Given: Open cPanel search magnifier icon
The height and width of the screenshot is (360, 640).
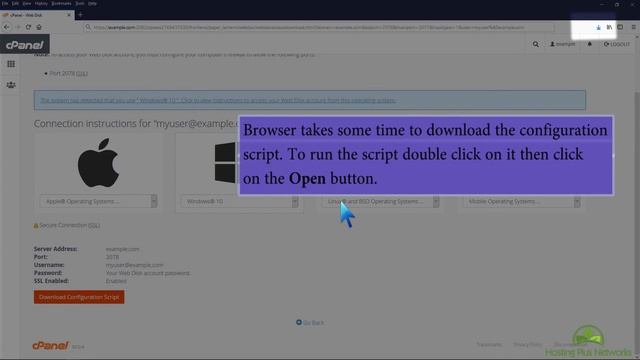Looking at the screenshot, I should (536, 44).
